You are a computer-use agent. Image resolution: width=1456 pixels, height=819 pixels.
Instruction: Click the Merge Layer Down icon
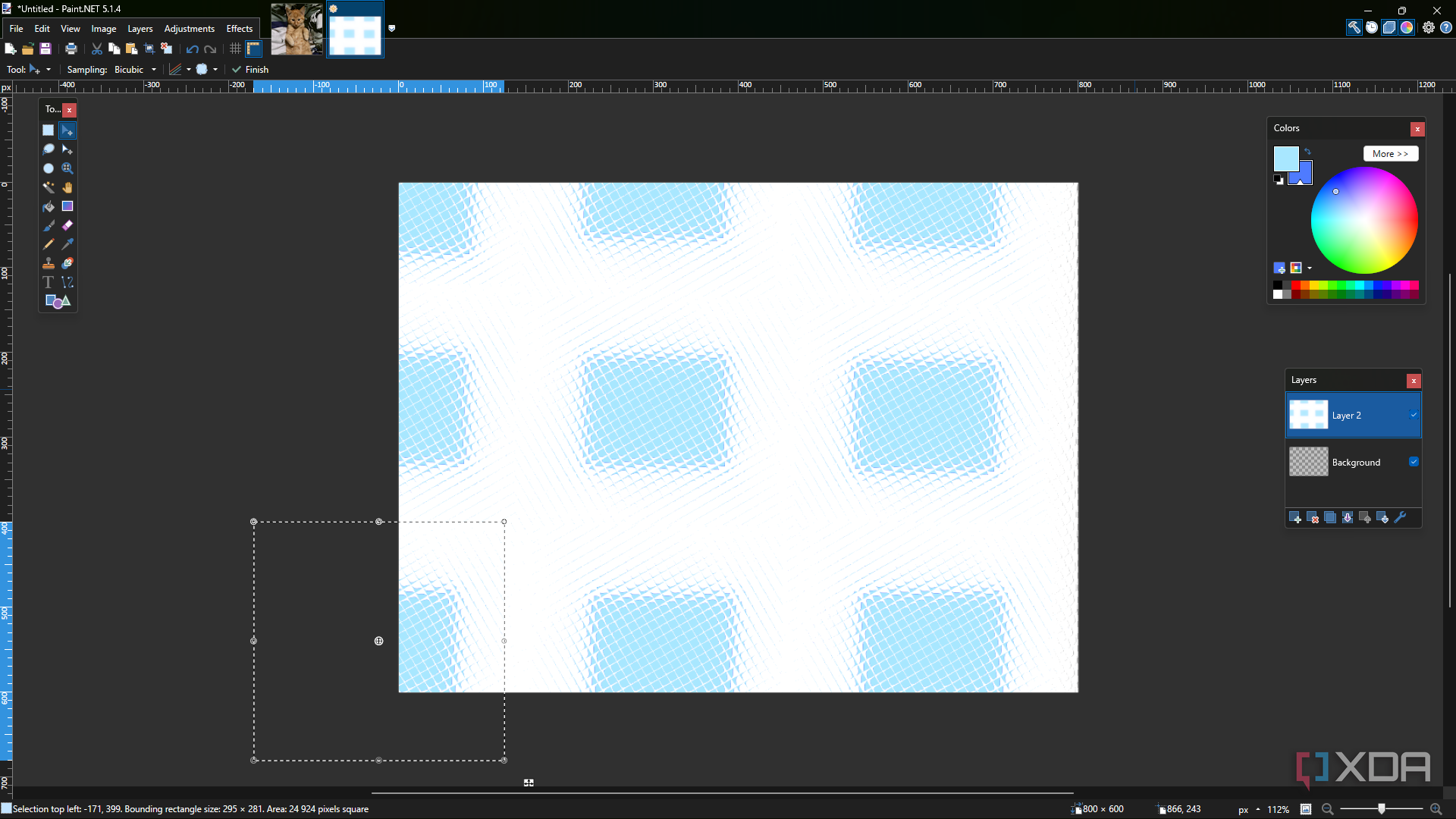(x=1348, y=517)
